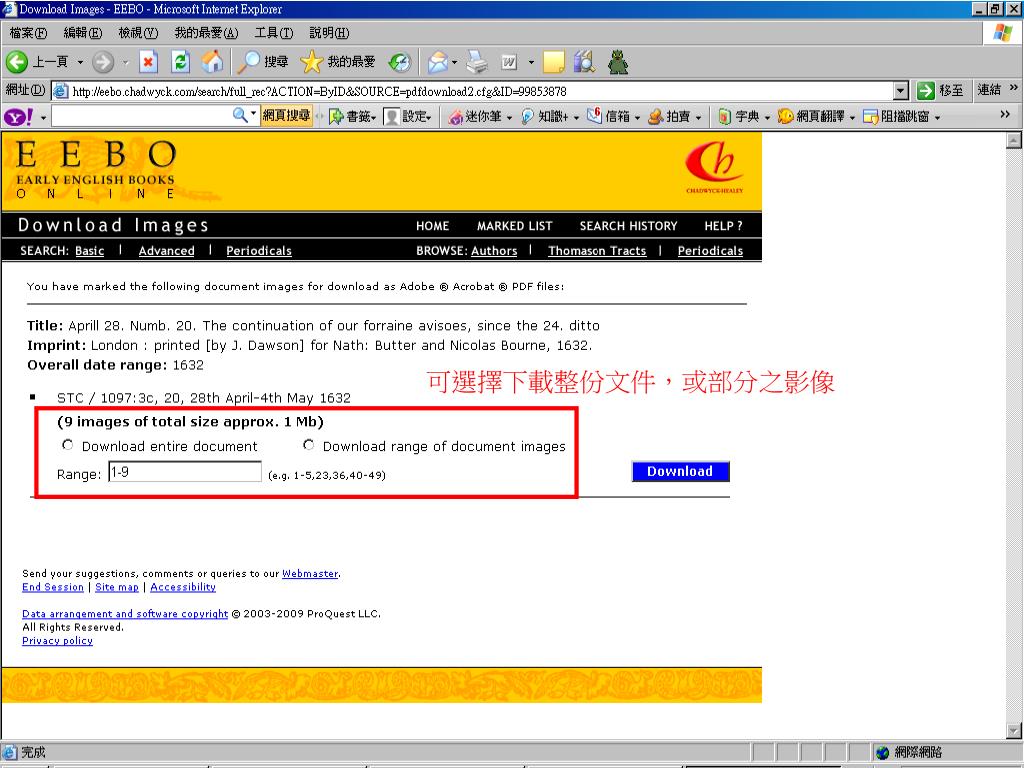Select Download range of document images option
The image size is (1024, 768).
click(x=308, y=445)
